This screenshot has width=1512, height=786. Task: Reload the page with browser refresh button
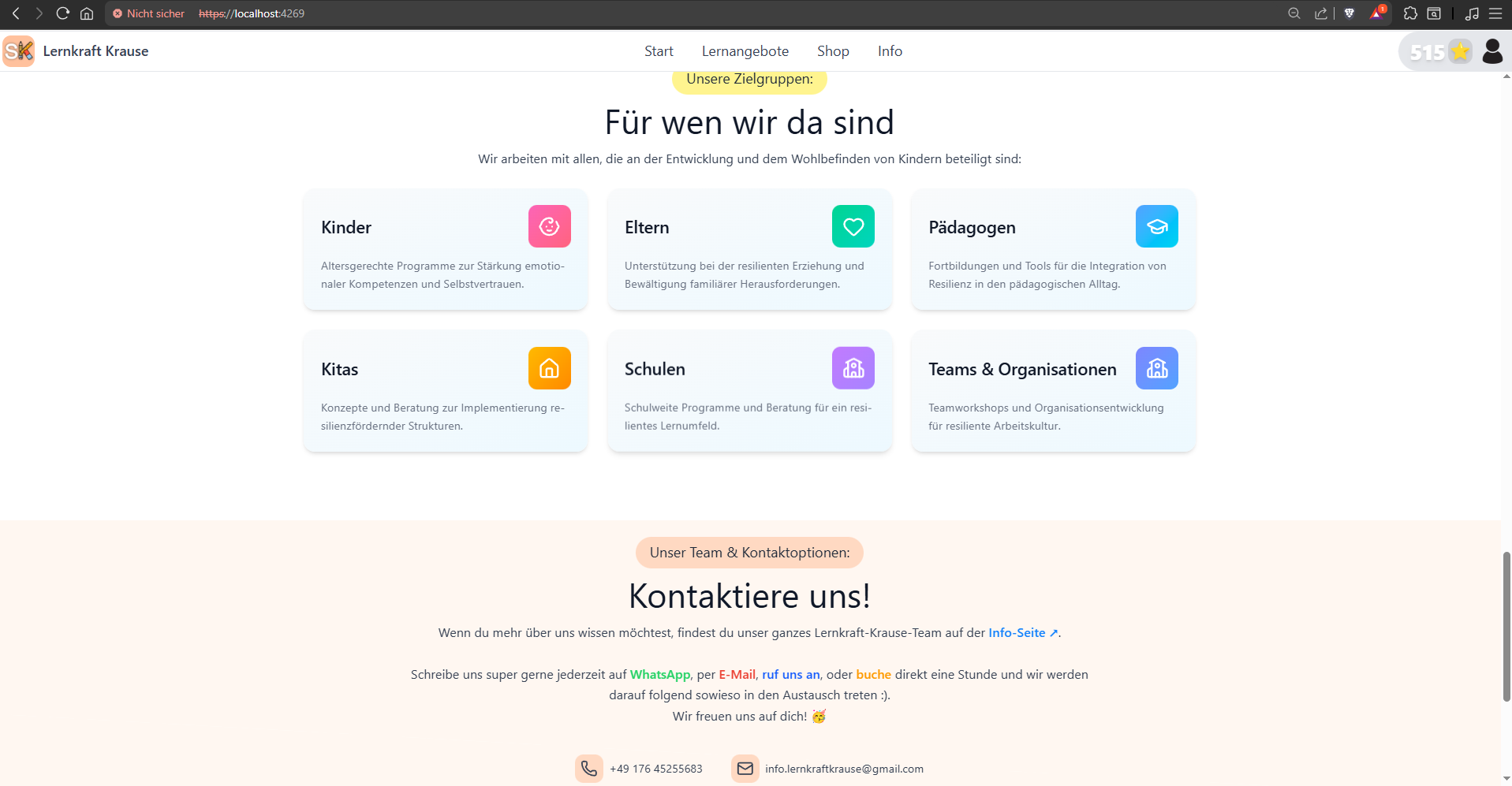(x=63, y=13)
